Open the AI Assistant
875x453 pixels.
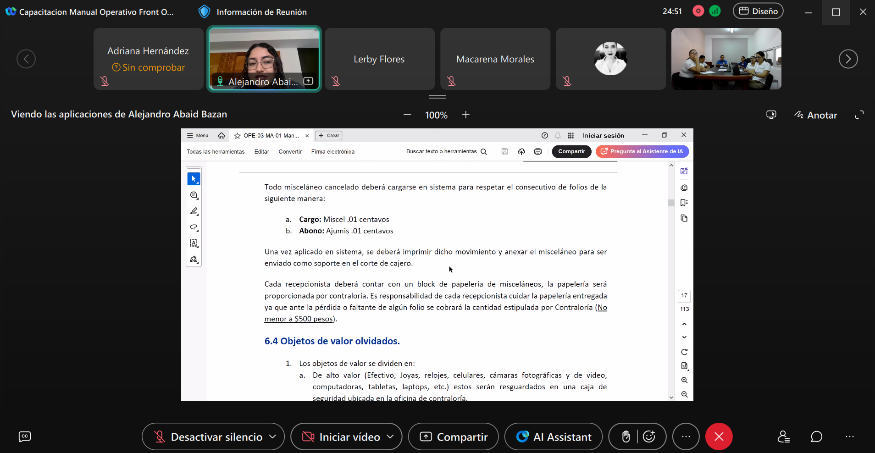553,437
